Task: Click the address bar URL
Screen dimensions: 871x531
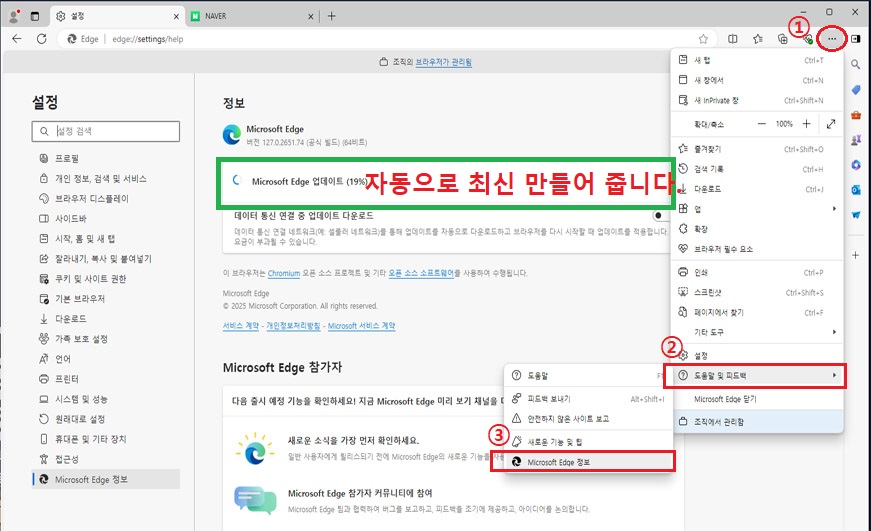Action: tap(148, 39)
